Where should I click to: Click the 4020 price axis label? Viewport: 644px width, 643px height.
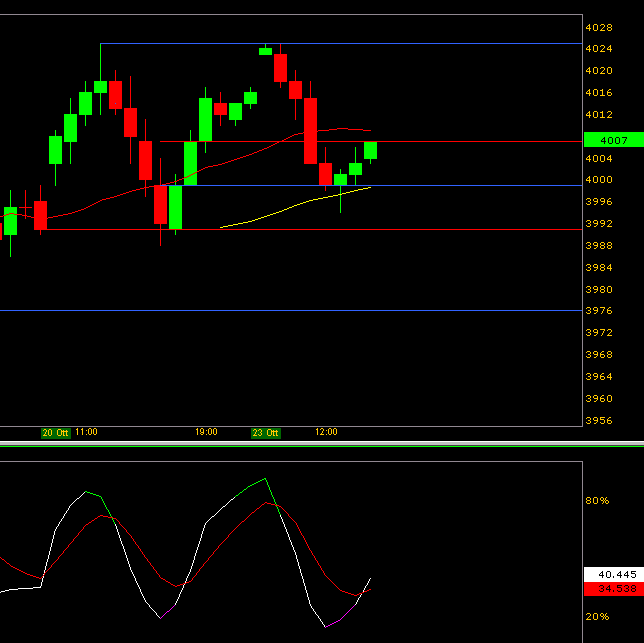tap(598, 71)
